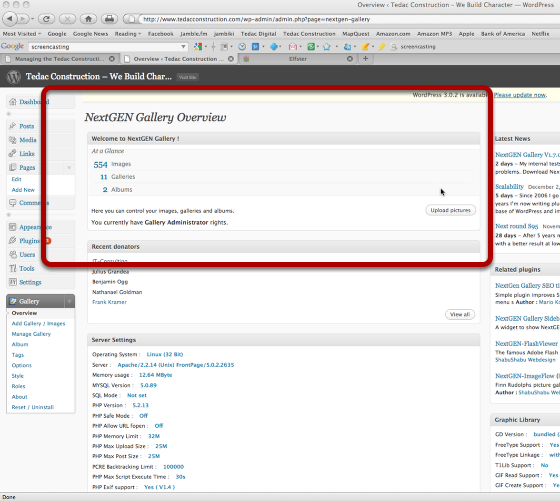Open gallery Tags submenu link
Image resolution: width=560 pixels, height=501 pixels.
point(18,355)
